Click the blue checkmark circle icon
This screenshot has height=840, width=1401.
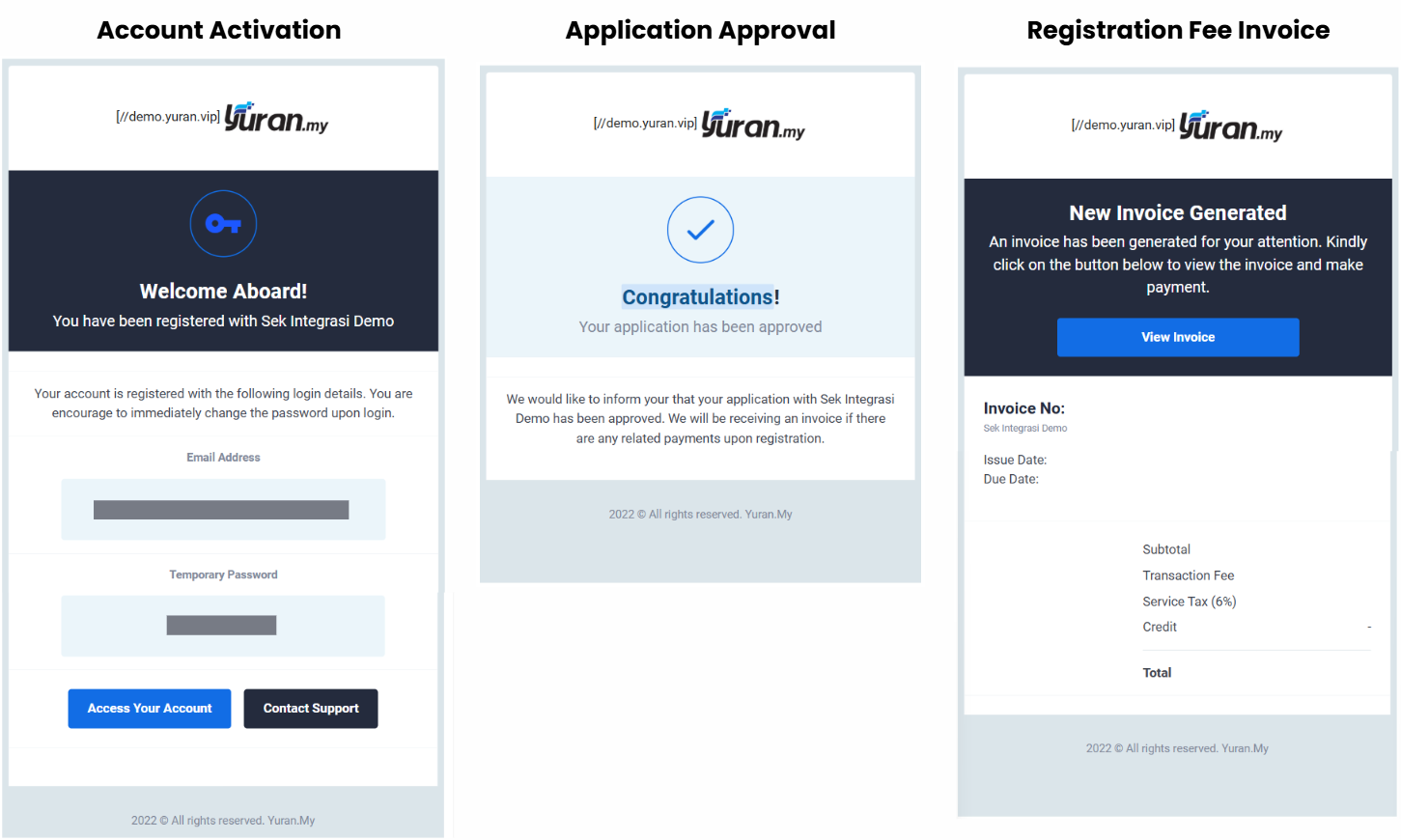tap(700, 230)
